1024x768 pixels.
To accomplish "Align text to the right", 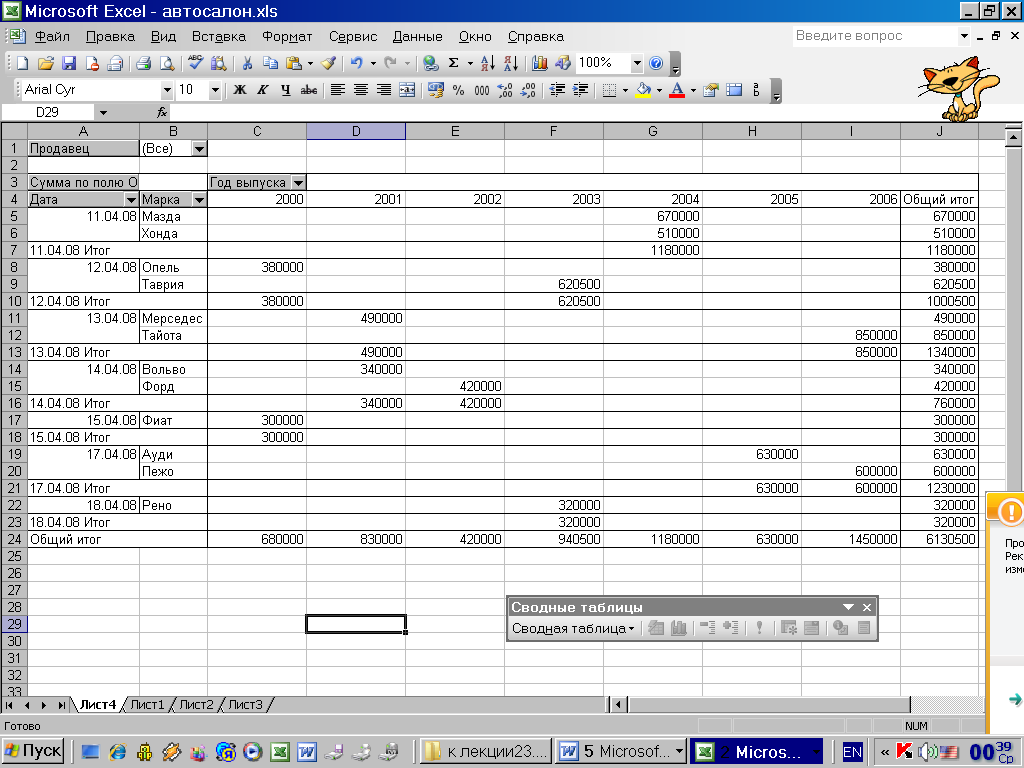I will [384, 90].
